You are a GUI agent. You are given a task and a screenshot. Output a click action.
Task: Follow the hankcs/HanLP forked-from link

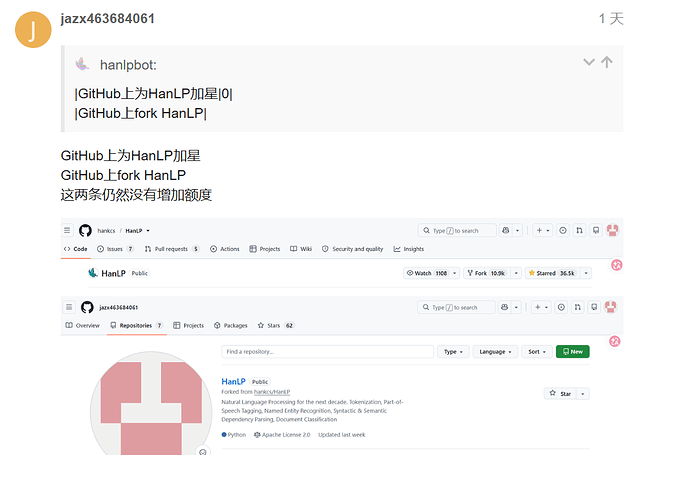point(272,392)
